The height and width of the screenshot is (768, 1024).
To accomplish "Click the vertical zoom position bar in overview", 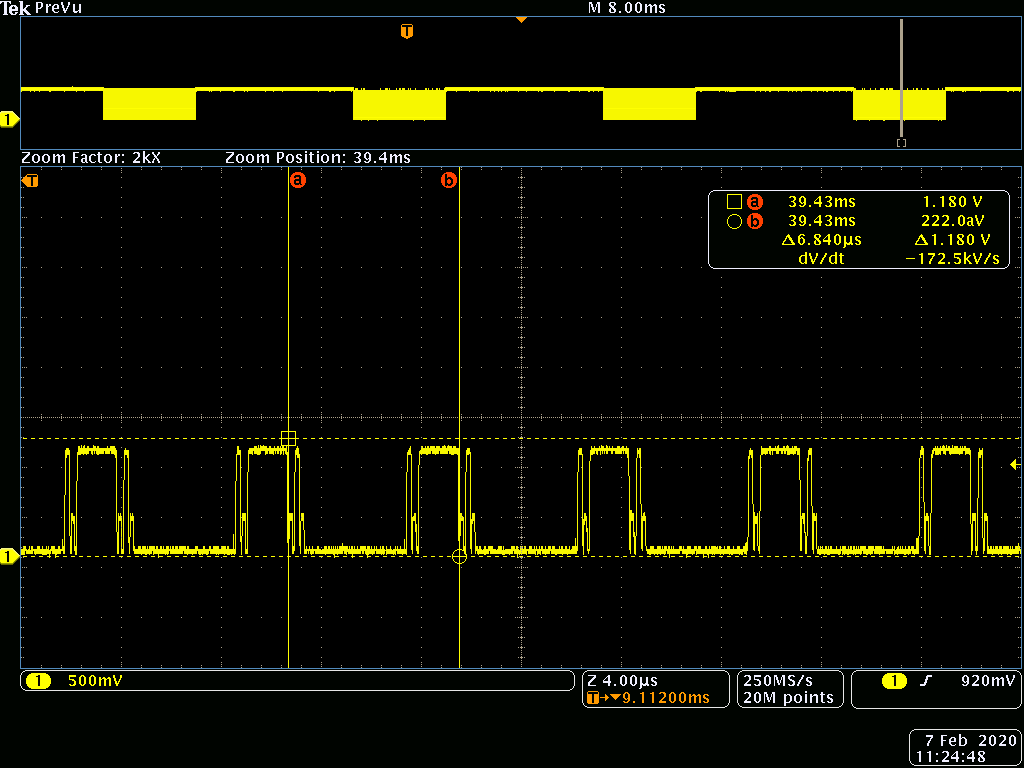I will 901,77.
